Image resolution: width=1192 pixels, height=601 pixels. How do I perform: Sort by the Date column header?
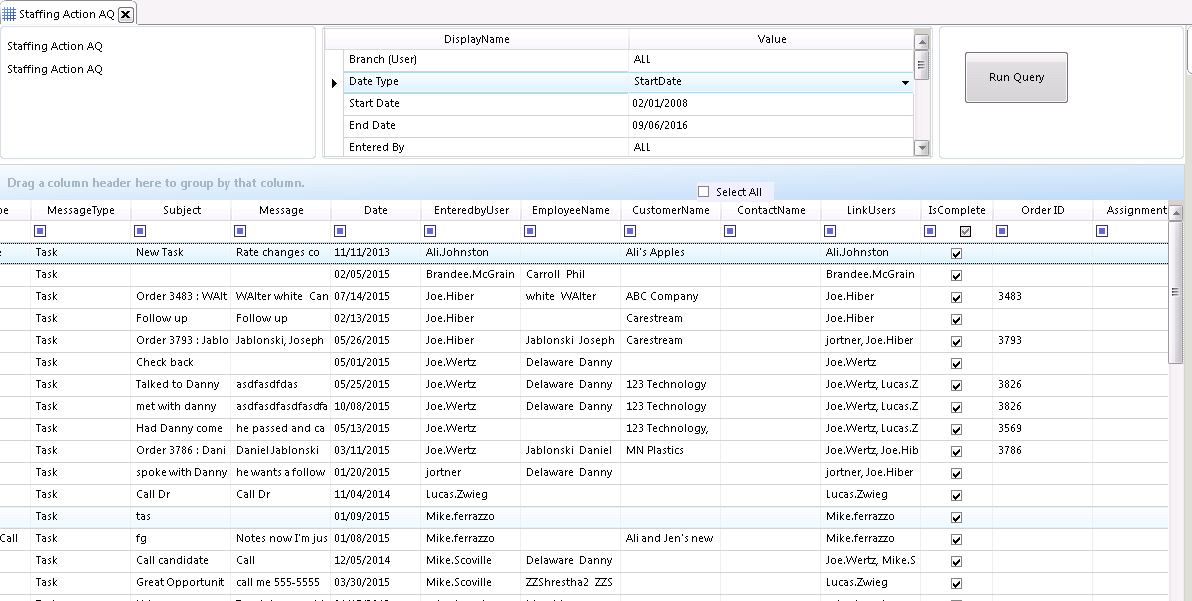376,210
